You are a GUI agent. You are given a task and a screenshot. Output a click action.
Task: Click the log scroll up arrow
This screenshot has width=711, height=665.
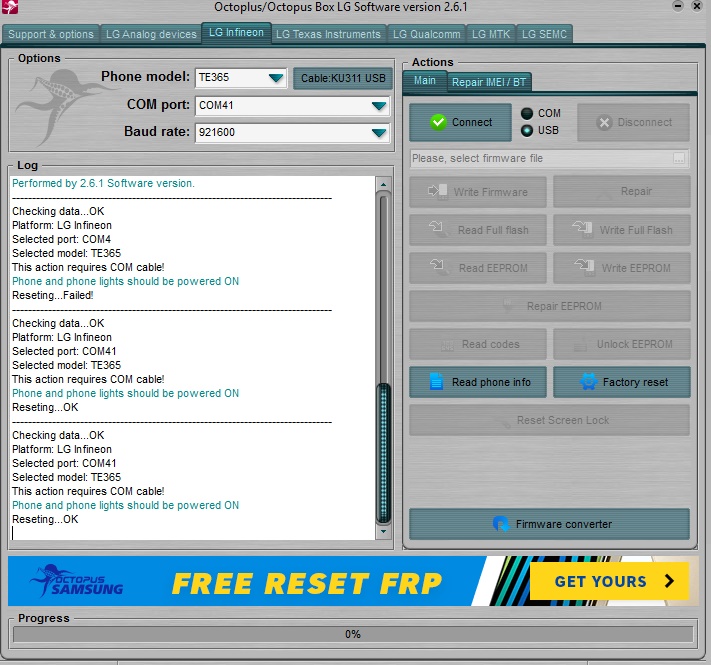[384, 184]
